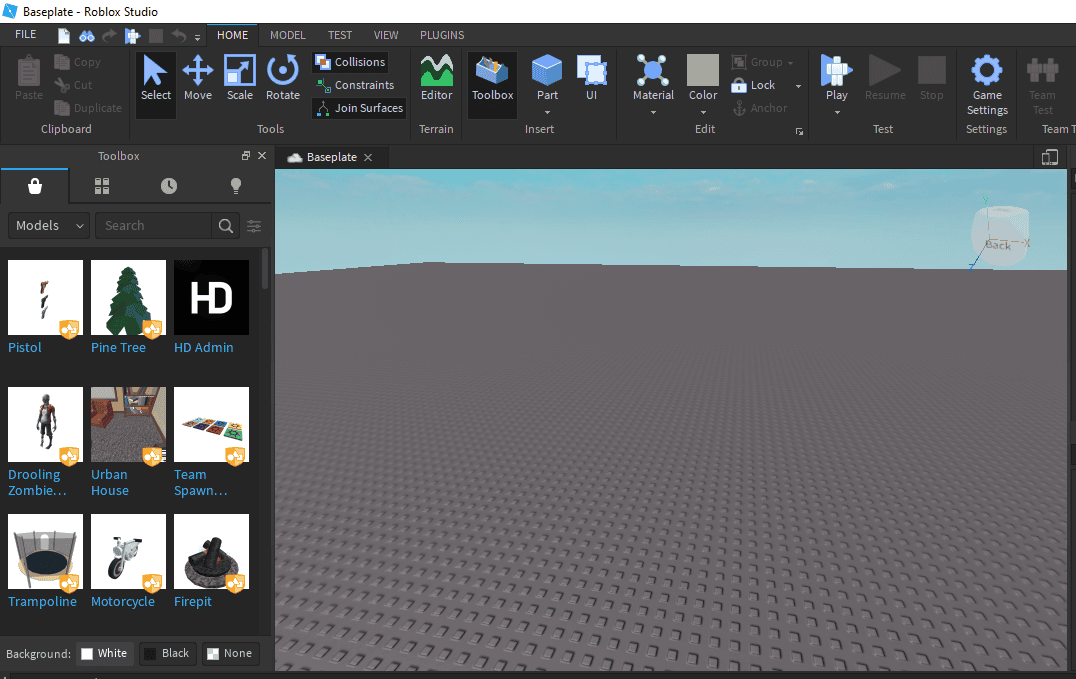Click the Toolbox icon in the ribbon
This screenshot has width=1076, height=679.
tap(492, 80)
